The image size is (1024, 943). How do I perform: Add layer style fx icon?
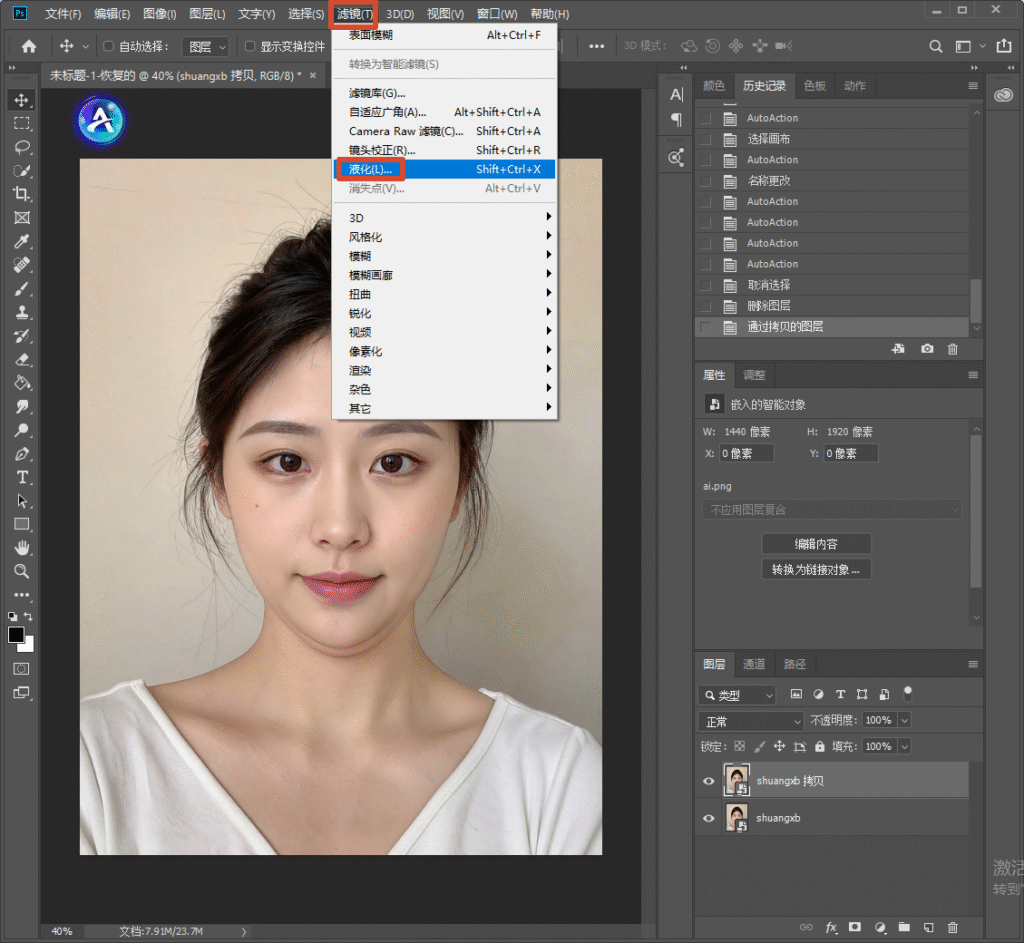(x=831, y=927)
